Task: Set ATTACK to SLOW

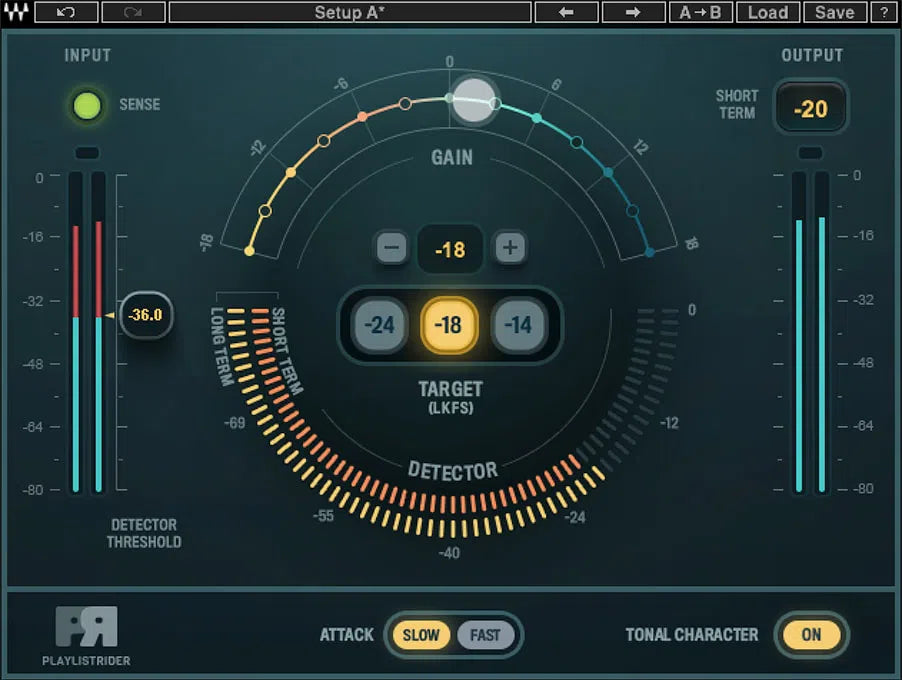Action: (423, 635)
